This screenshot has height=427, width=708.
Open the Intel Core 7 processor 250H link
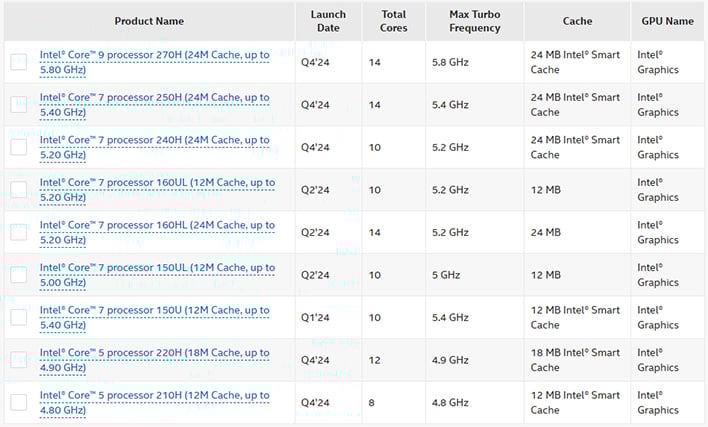(x=154, y=104)
